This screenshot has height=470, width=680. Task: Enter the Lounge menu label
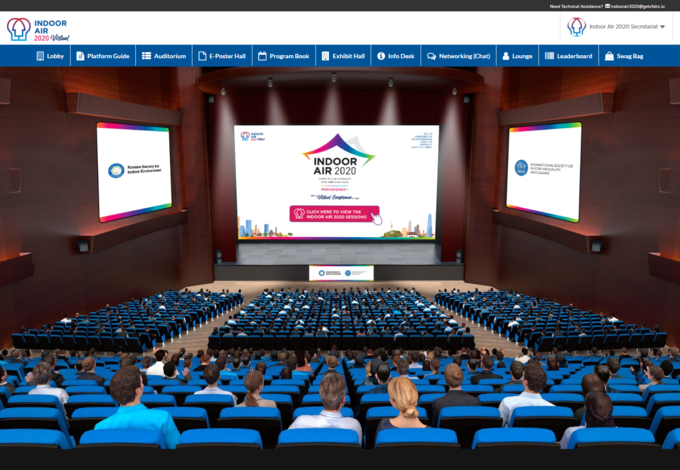[x=522, y=56]
